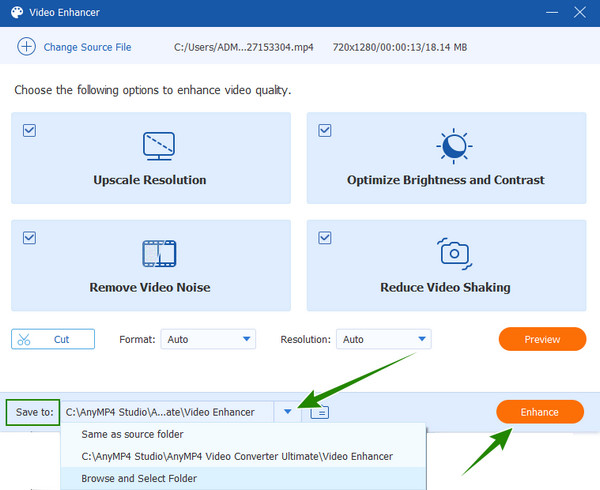
Task: Open the Resolution dropdown
Action: point(384,339)
